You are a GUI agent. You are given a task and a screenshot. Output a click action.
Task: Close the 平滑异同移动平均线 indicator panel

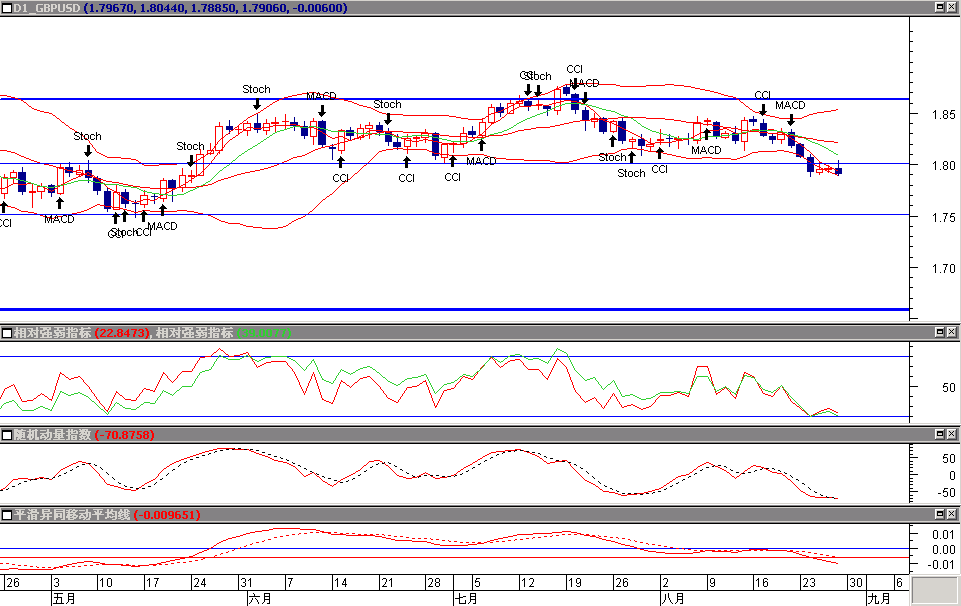click(x=952, y=515)
